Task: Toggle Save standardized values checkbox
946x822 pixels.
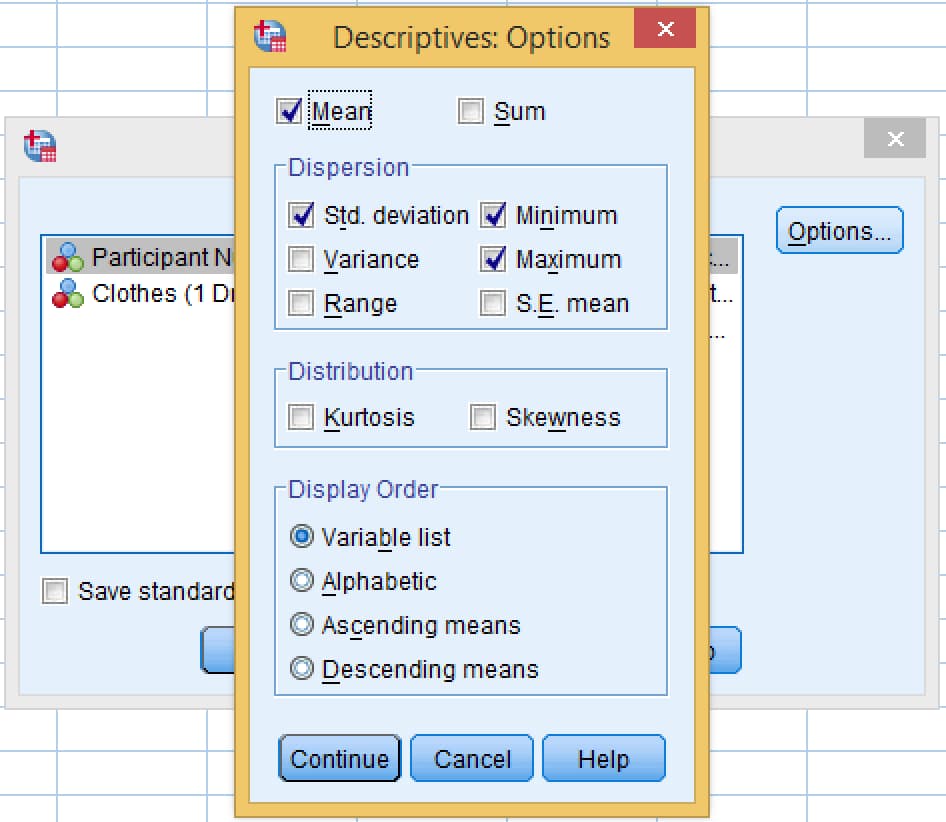Action: (x=54, y=591)
